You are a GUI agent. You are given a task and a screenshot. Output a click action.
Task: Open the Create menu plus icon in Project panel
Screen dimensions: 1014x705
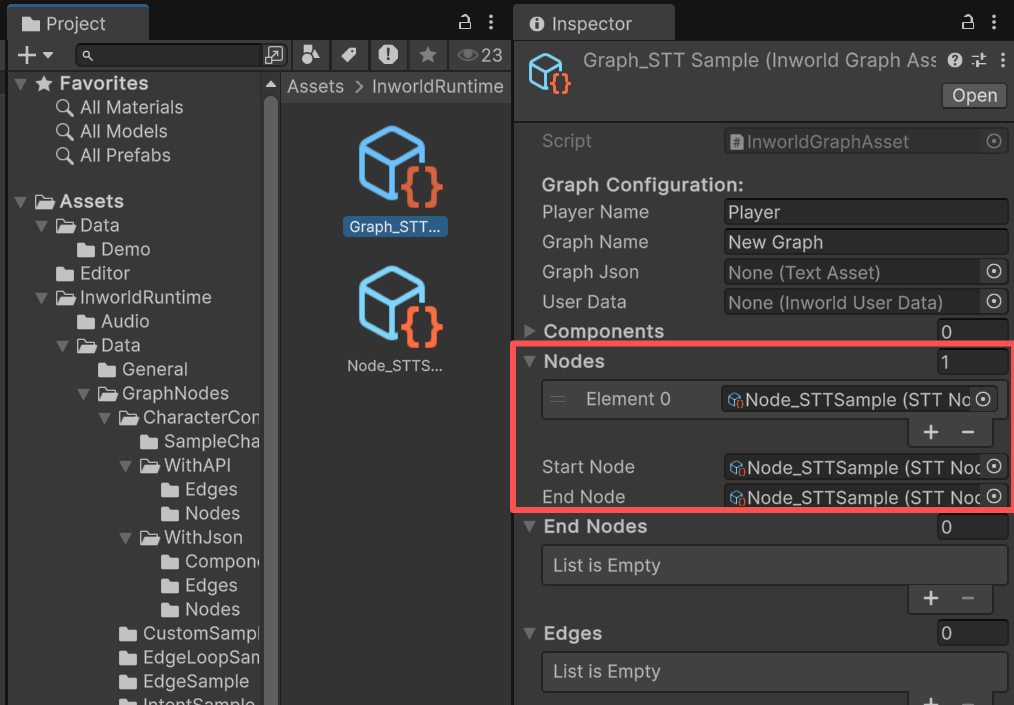click(x=26, y=55)
